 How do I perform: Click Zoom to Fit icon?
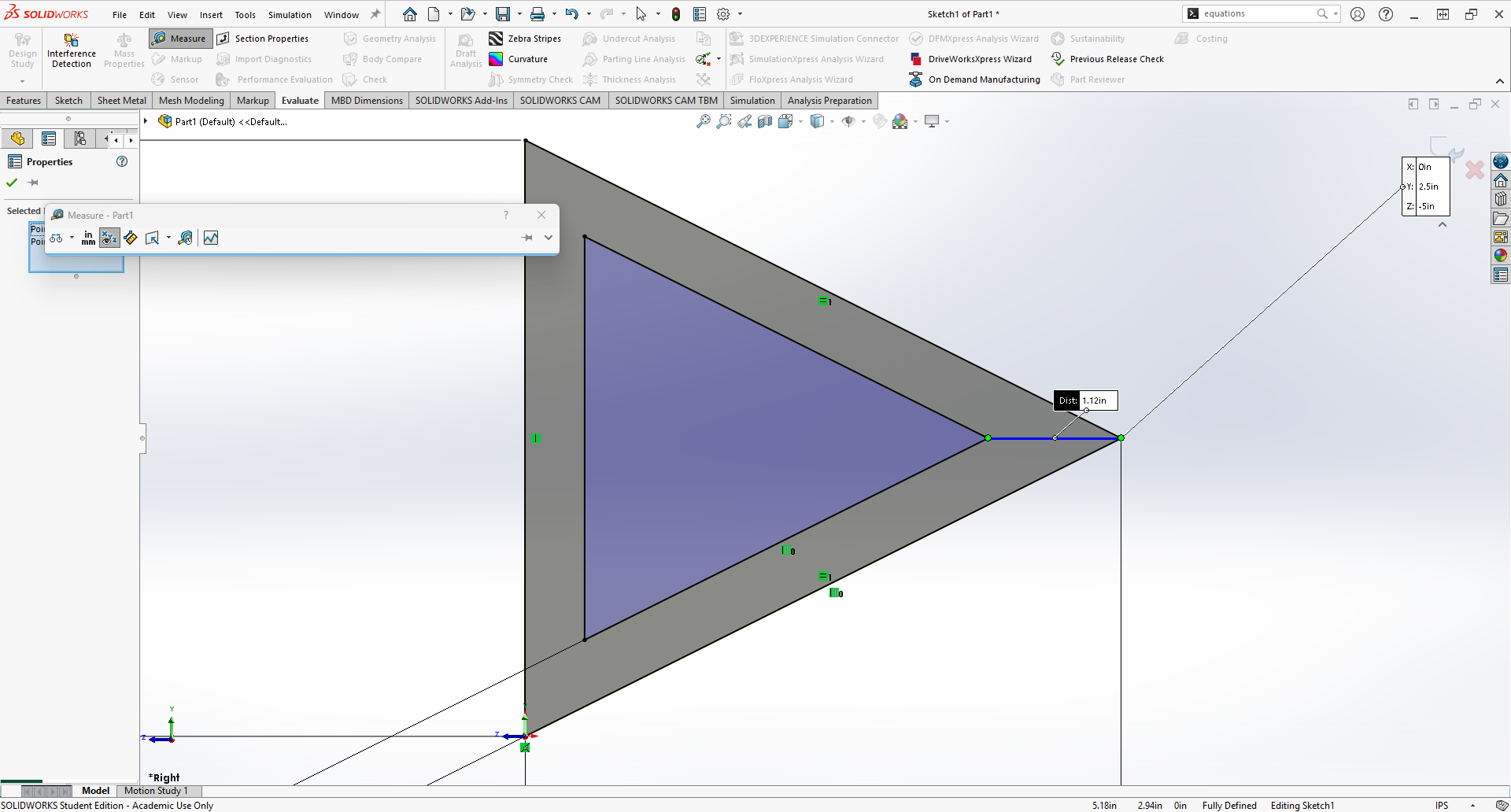point(704,121)
